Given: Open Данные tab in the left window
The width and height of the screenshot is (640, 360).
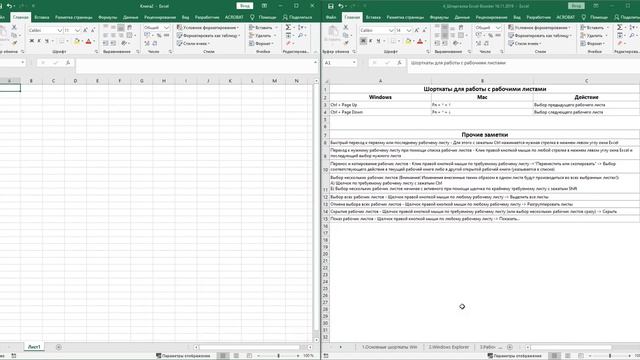Looking at the screenshot, I should (x=130, y=17).
